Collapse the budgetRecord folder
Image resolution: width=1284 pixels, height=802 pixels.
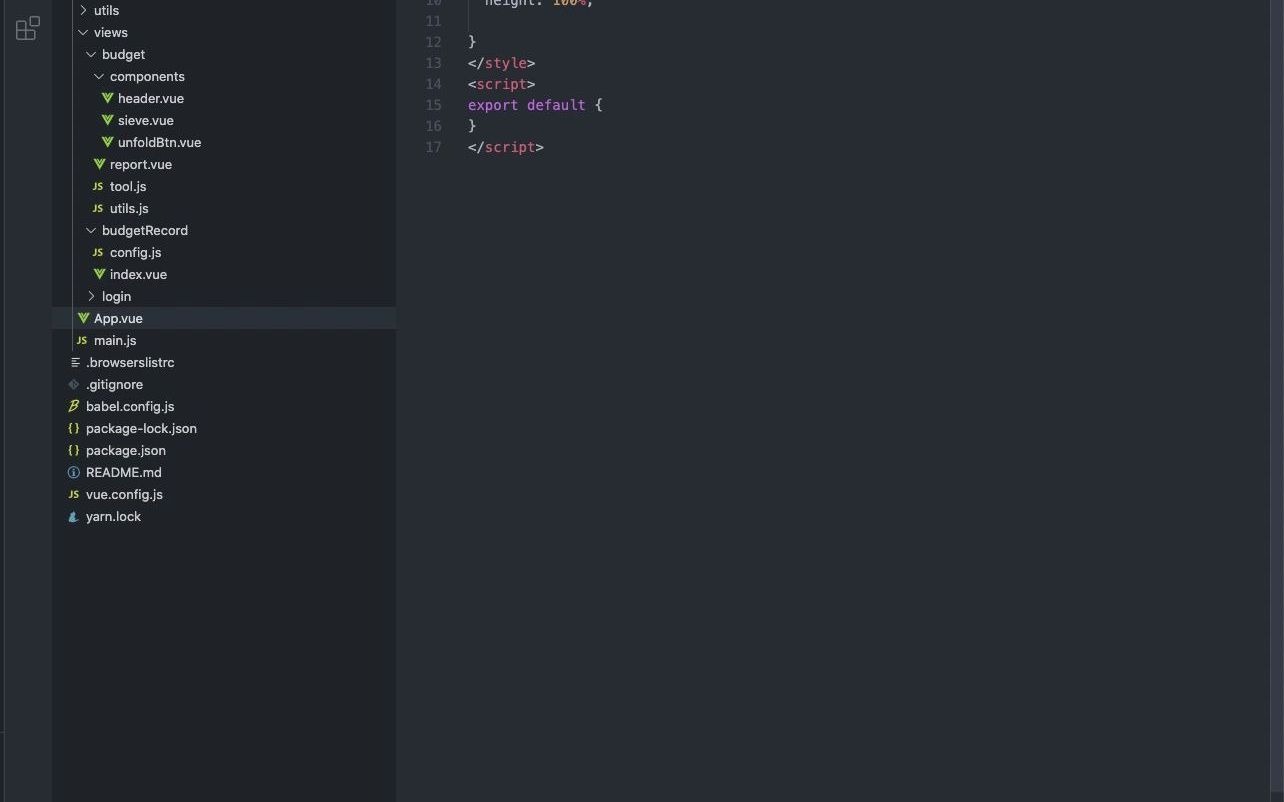(91, 230)
